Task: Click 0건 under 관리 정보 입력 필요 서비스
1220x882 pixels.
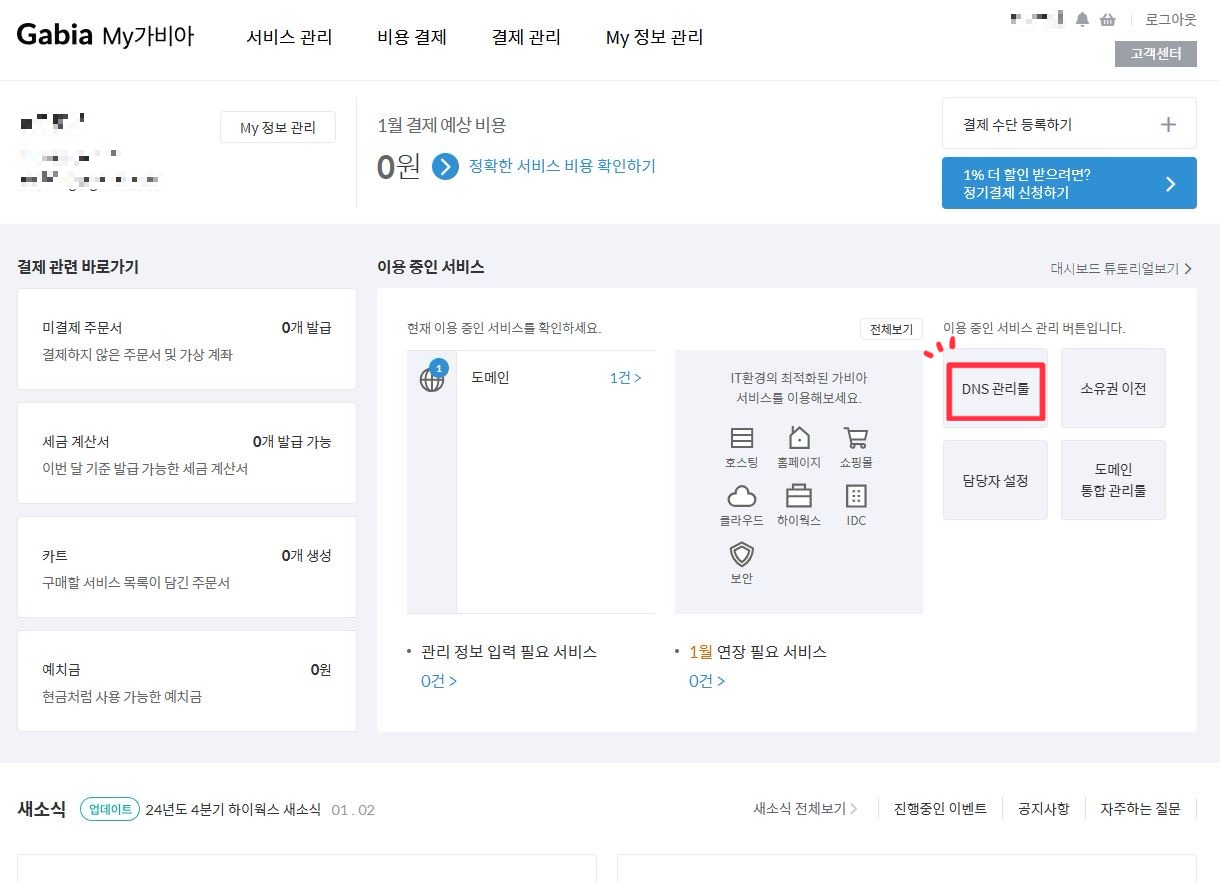Action: 438,681
